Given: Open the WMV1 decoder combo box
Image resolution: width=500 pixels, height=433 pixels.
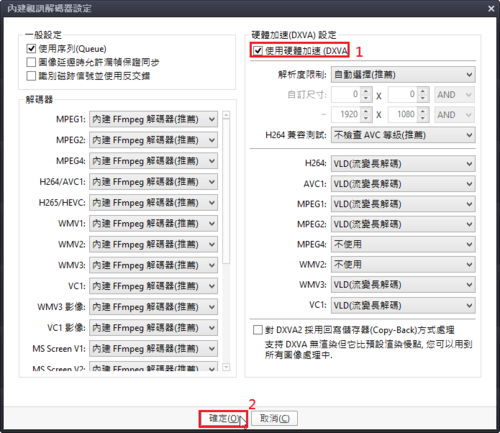Looking at the screenshot, I should click(x=153, y=223).
